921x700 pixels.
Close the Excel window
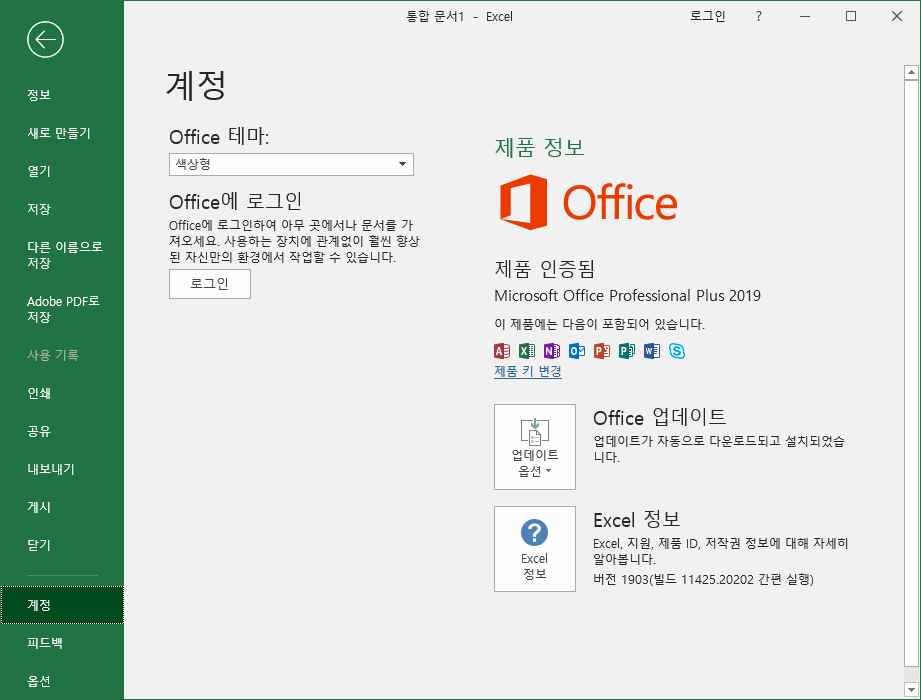pyautogui.click(x=896, y=16)
